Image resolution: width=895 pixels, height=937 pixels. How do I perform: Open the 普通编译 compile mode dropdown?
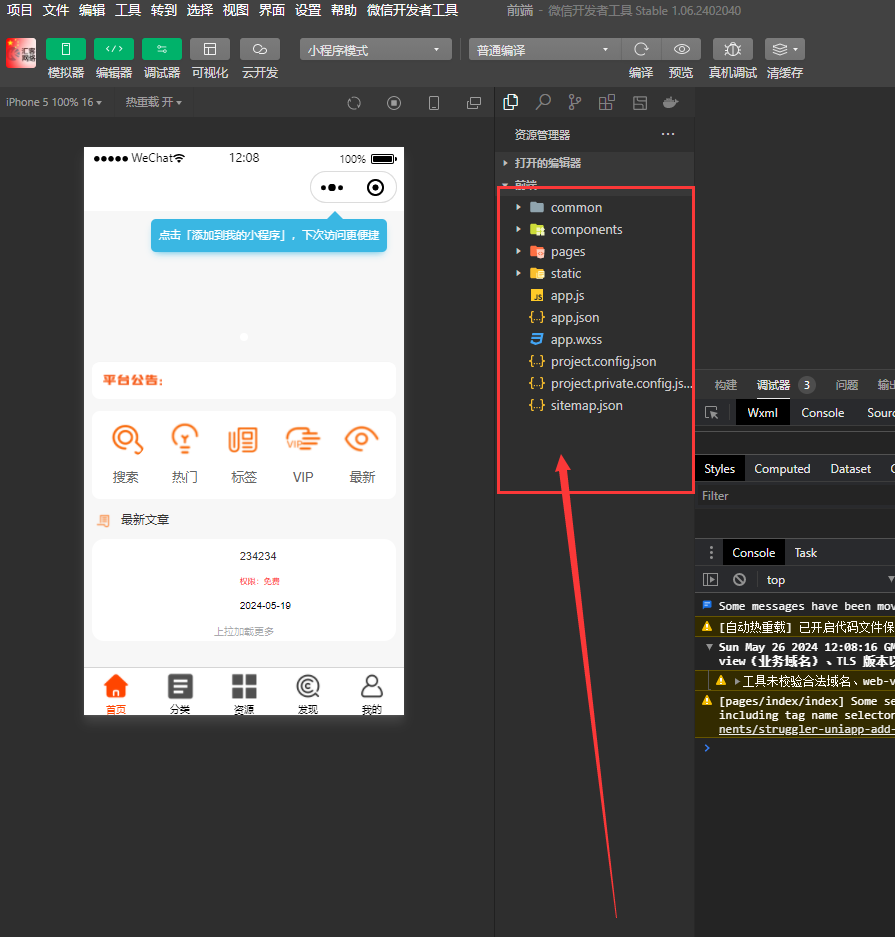tap(545, 50)
